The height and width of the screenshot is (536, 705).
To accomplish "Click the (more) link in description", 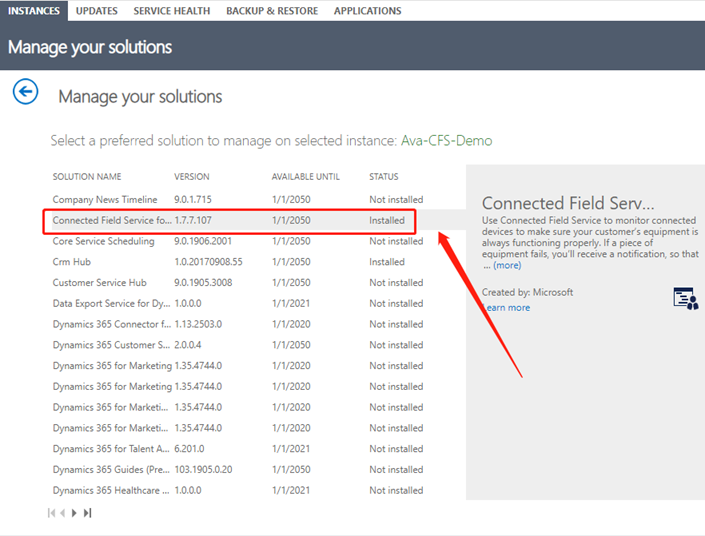I will pyautogui.click(x=507, y=265).
